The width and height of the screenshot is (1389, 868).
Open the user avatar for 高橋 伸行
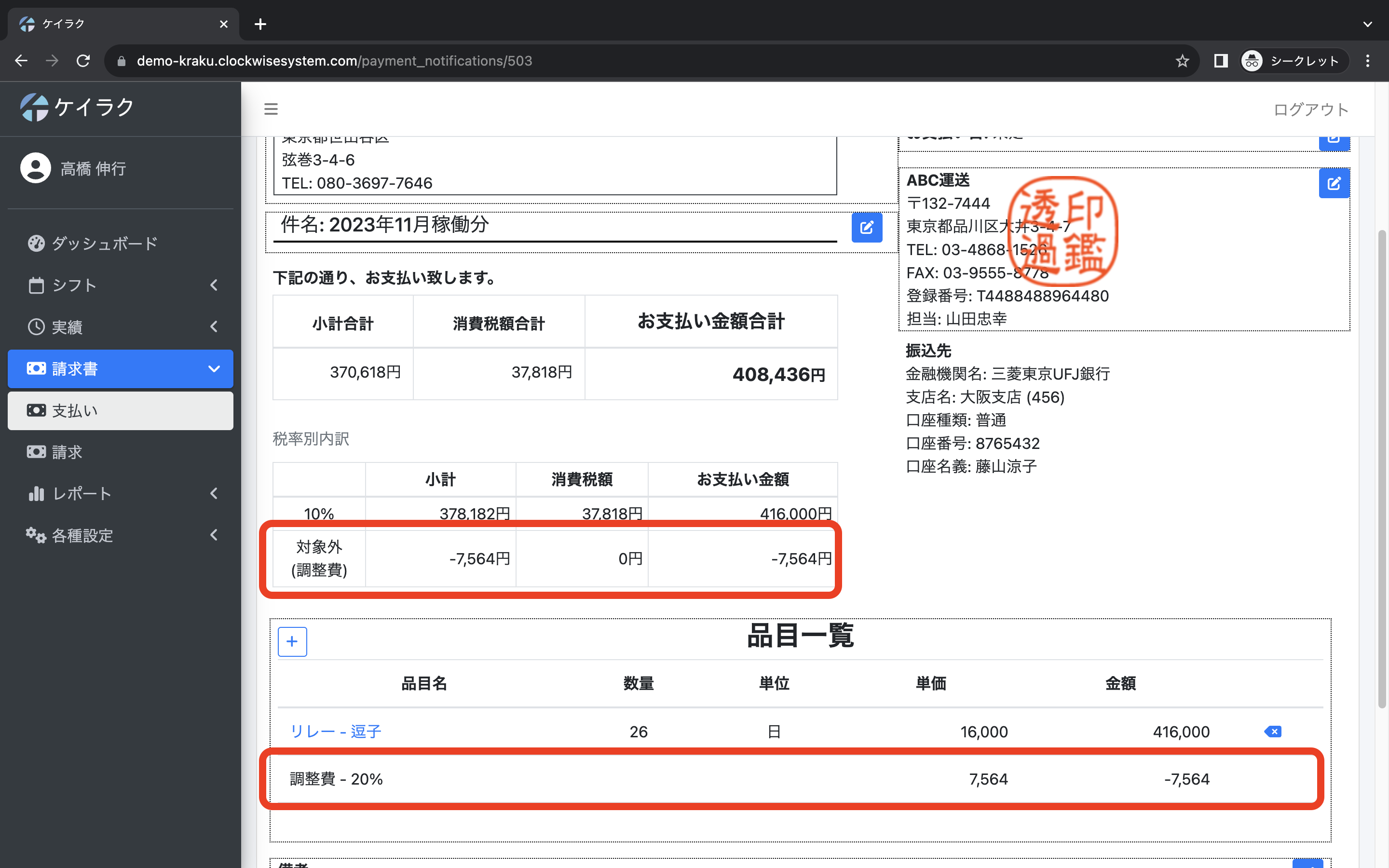tap(36, 168)
